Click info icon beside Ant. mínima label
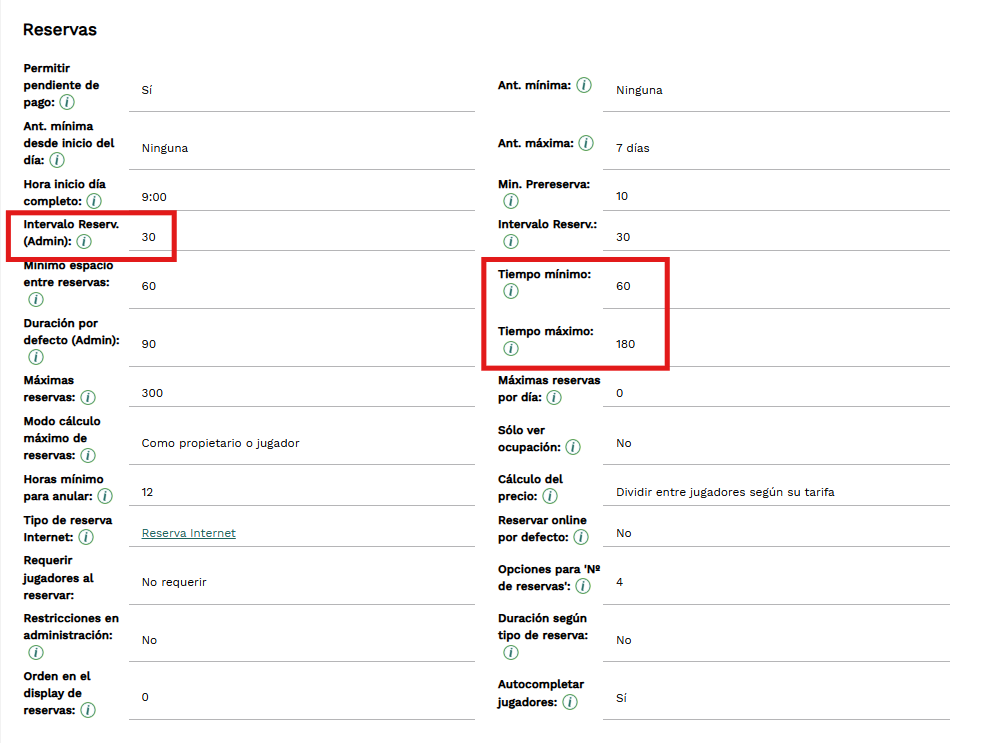Screen dimensions: 998x743 click(x=584, y=86)
